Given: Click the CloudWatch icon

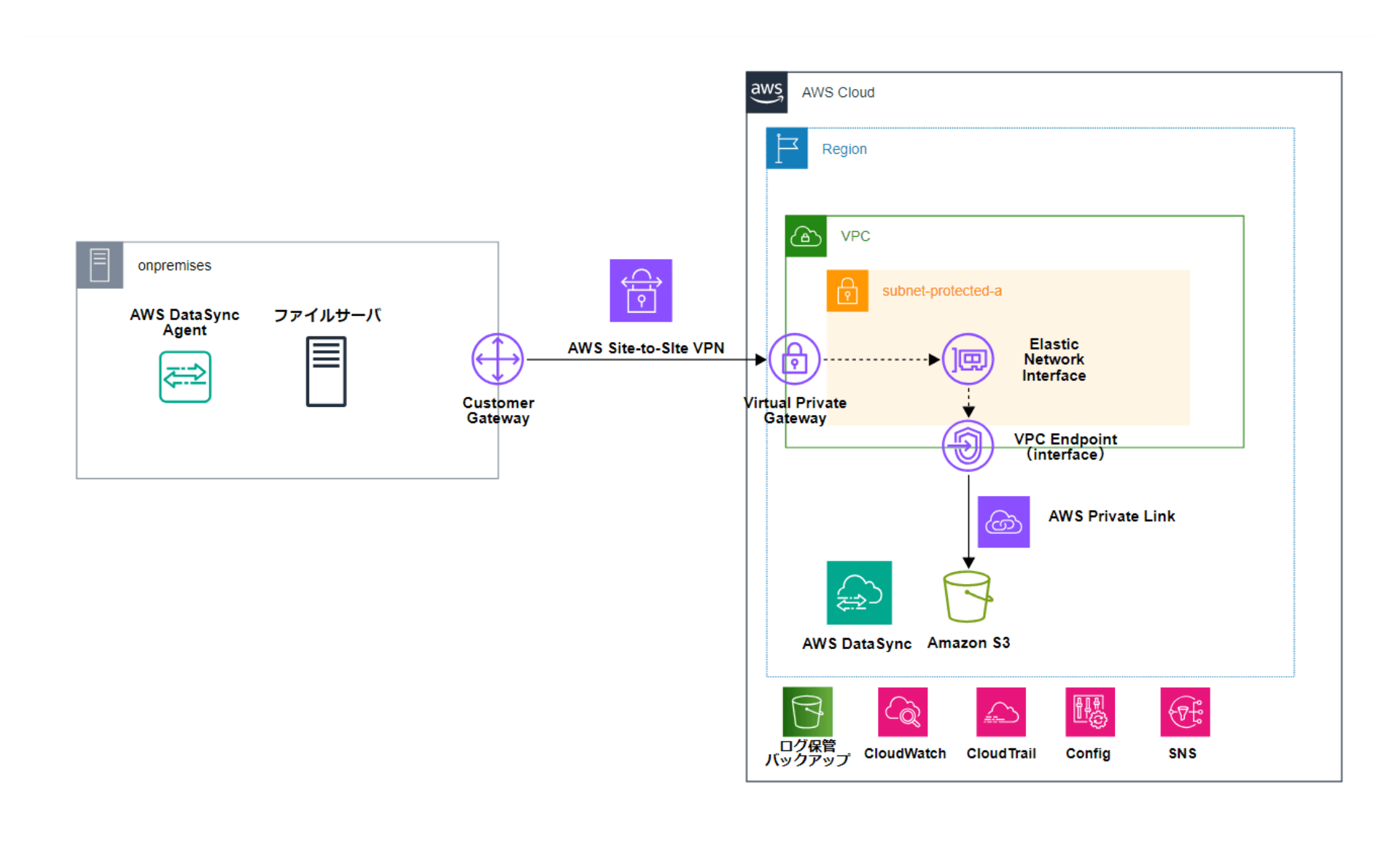Looking at the screenshot, I should click(903, 712).
